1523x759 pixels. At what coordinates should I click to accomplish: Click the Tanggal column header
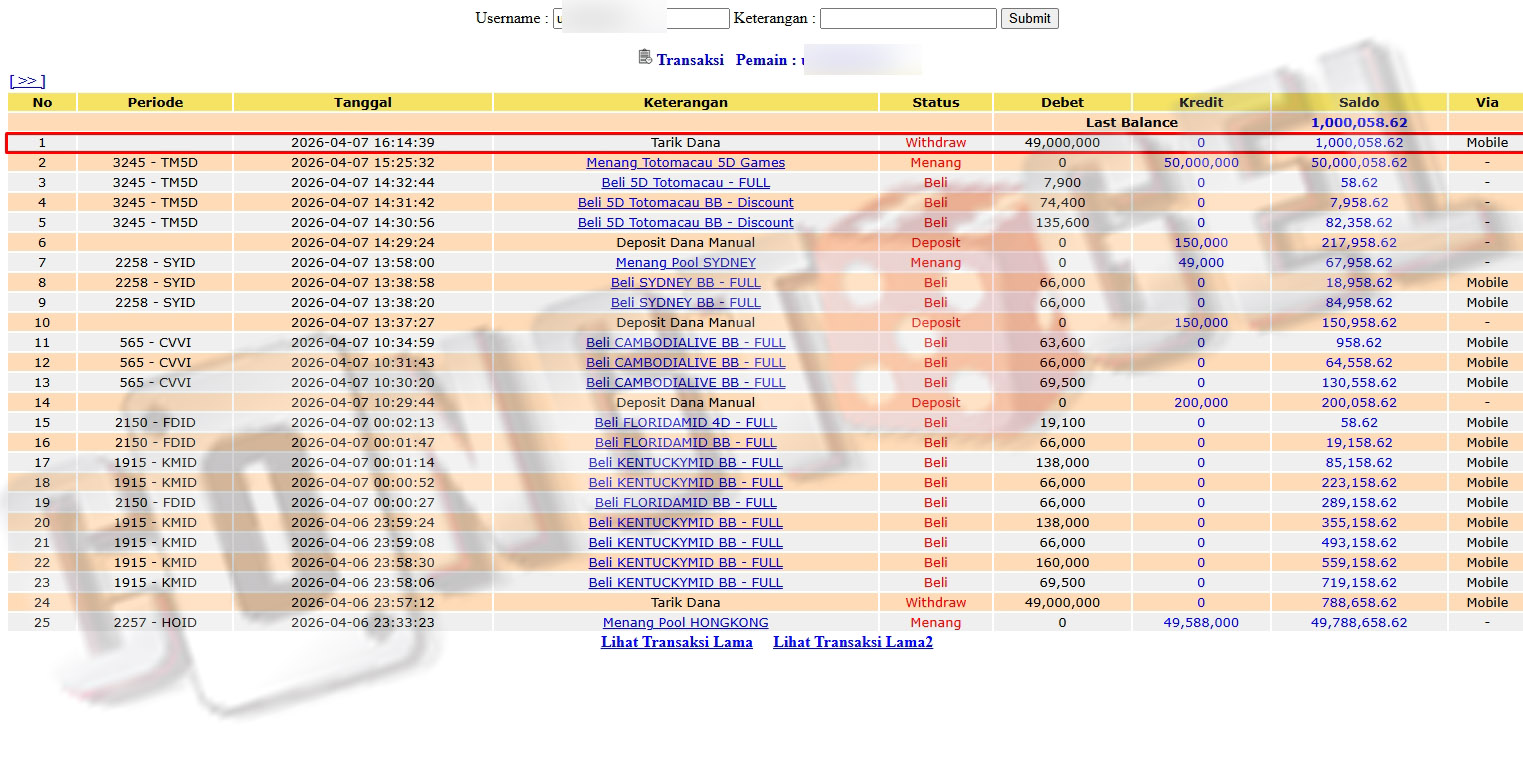pos(363,102)
